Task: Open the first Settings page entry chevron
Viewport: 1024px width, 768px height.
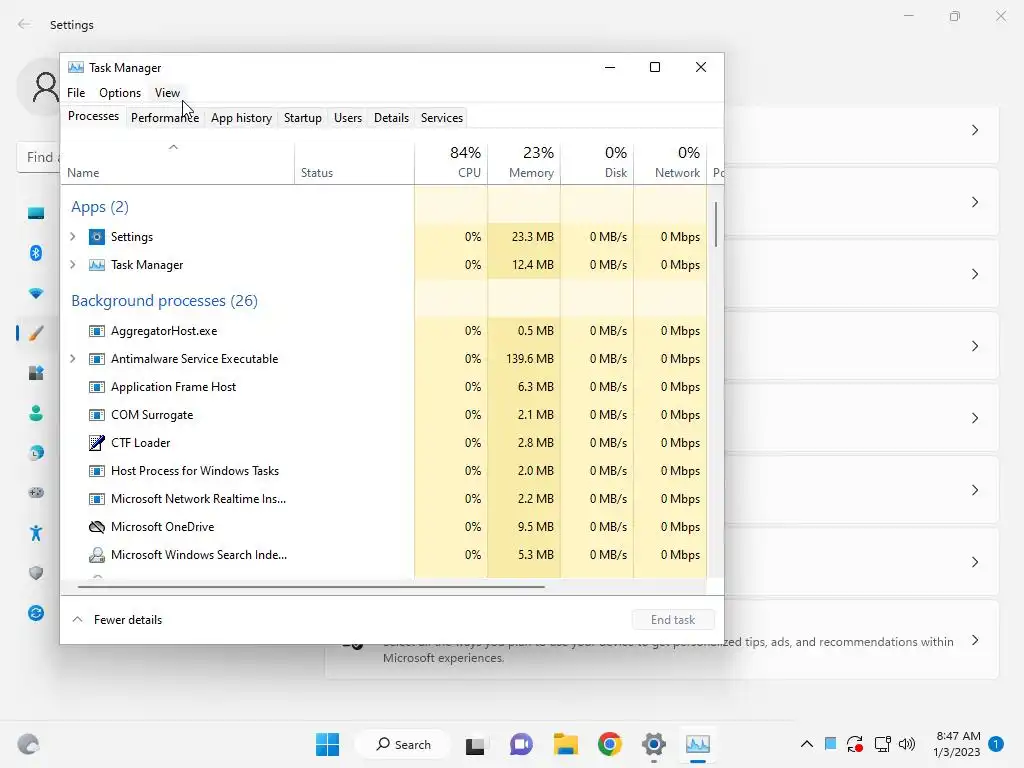Action: (974, 130)
